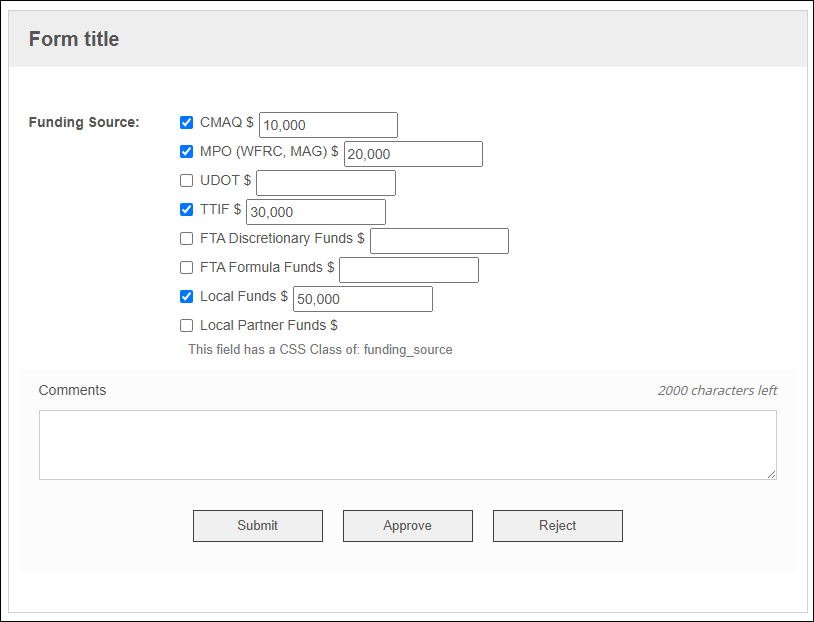
Task: Click the FTA Formula Funds amount field
Action: pyautogui.click(x=409, y=271)
